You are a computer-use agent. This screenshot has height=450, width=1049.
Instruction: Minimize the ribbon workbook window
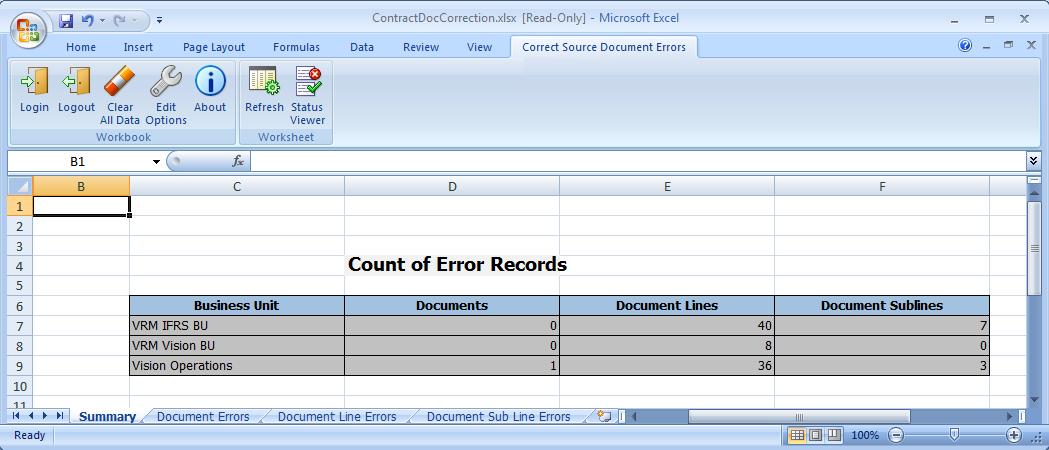tap(987, 45)
